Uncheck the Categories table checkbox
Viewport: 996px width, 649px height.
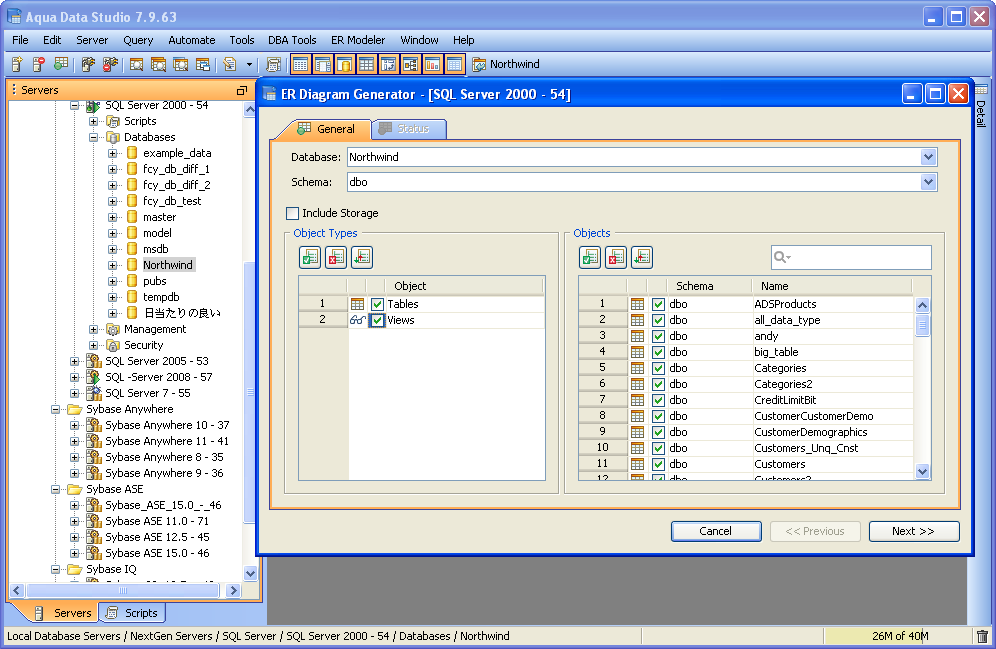(658, 368)
